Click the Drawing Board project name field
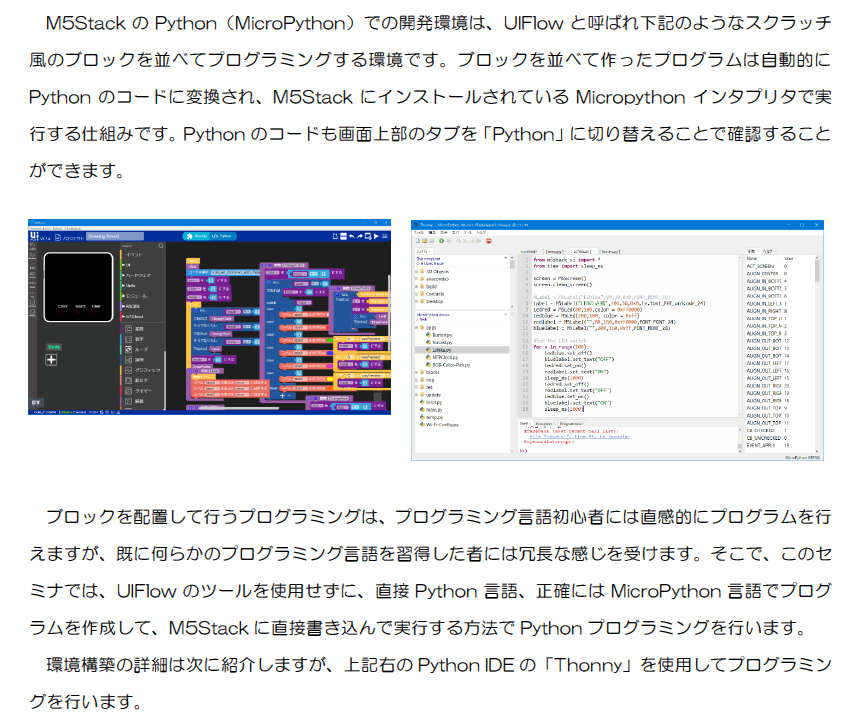Image resolution: width=853 pixels, height=721 pixels. pyautogui.click(x=117, y=237)
